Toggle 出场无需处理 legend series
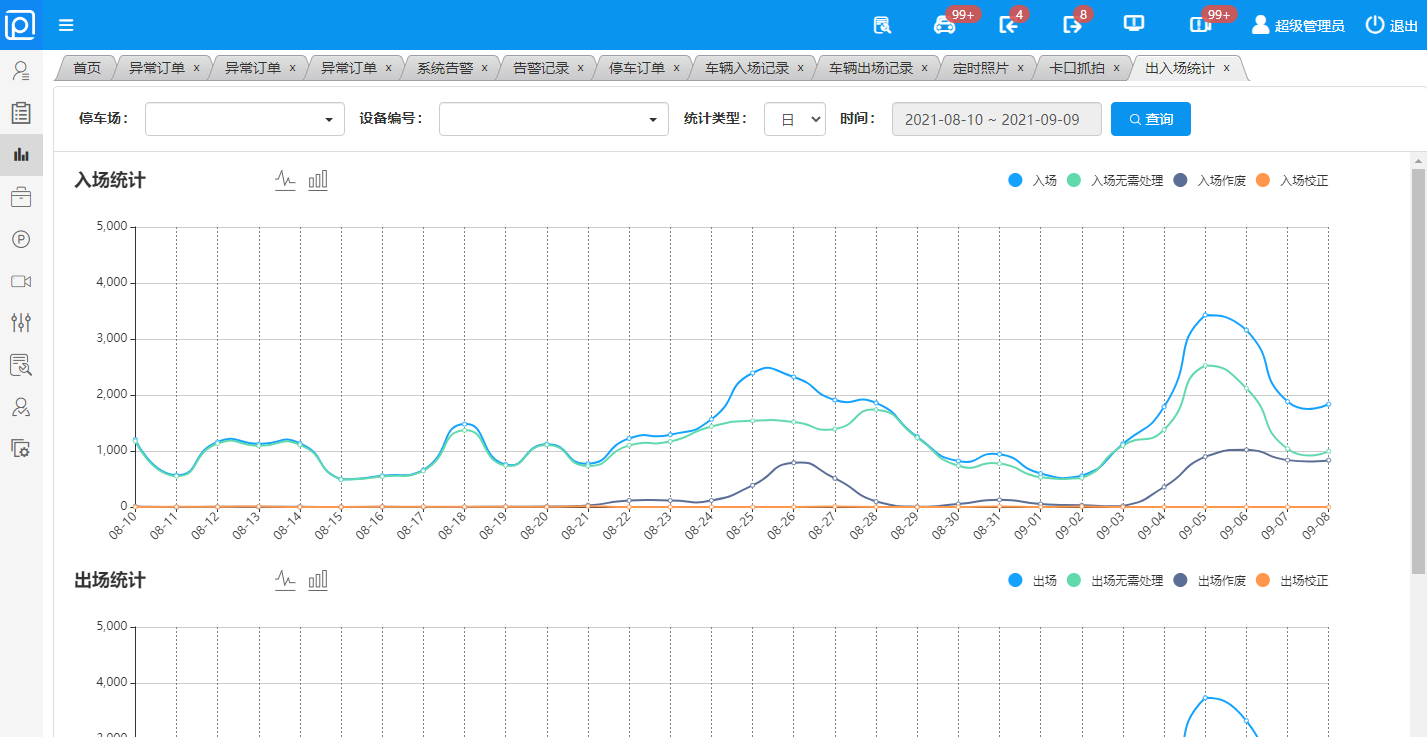The image size is (1427, 737). pos(1115,581)
